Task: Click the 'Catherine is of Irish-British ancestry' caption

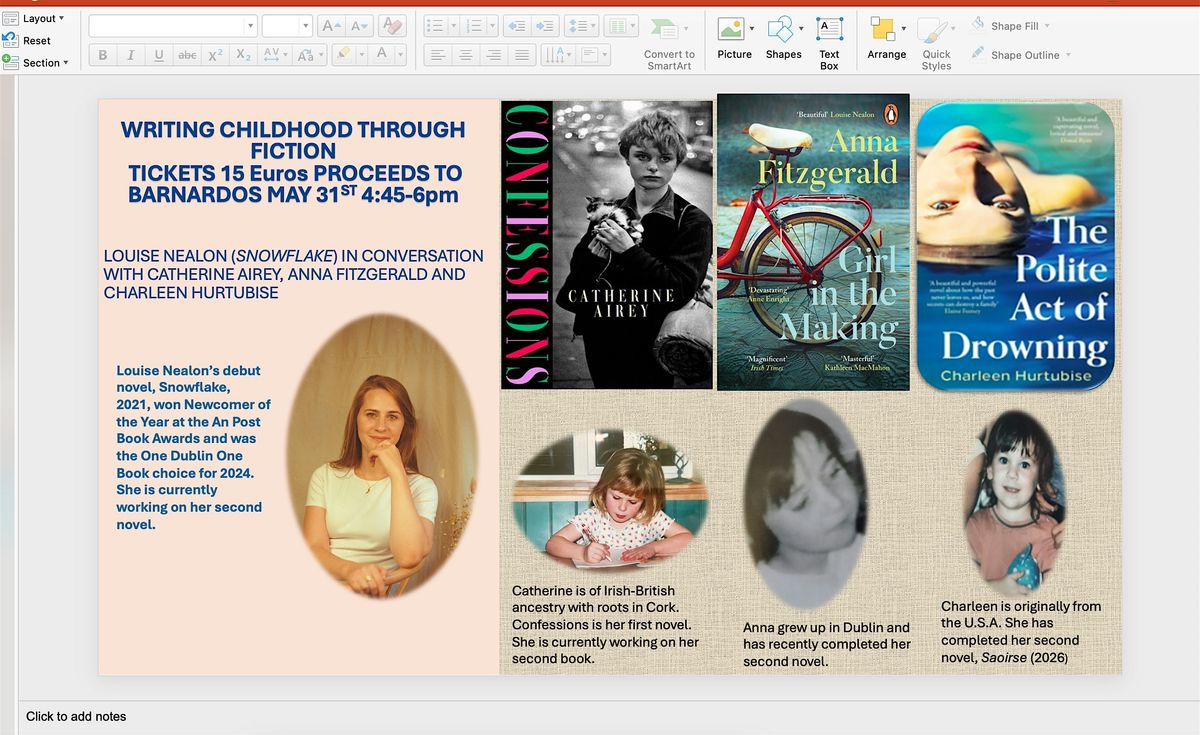Action: (605, 625)
